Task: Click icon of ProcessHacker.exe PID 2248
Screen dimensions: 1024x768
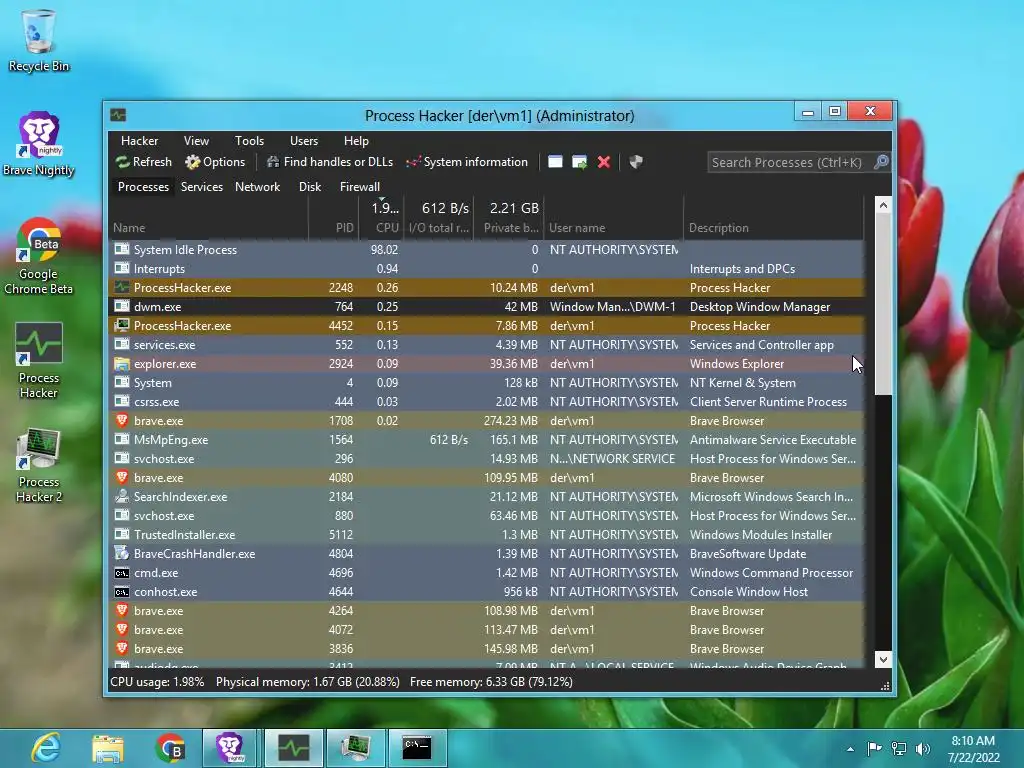Action: (x=121, y=287)
